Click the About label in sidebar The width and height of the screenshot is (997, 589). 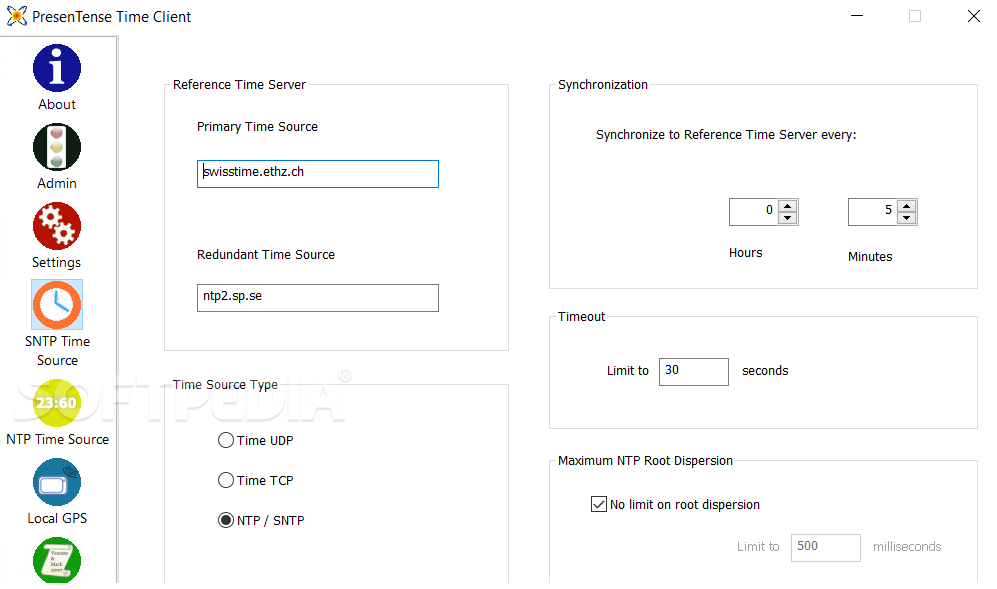click(x=57, y=104)
